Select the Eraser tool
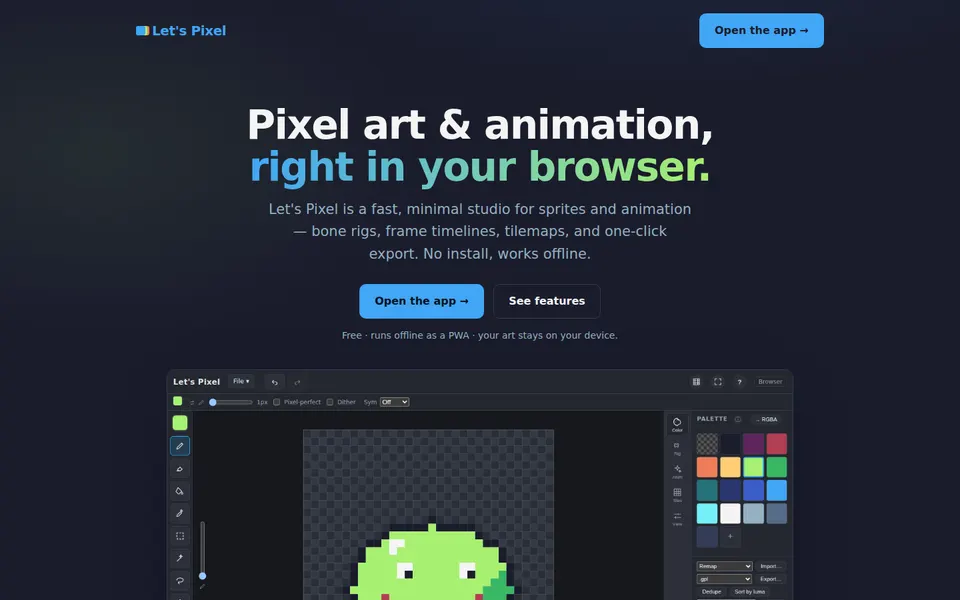960x600 pixels. [179, 468]
